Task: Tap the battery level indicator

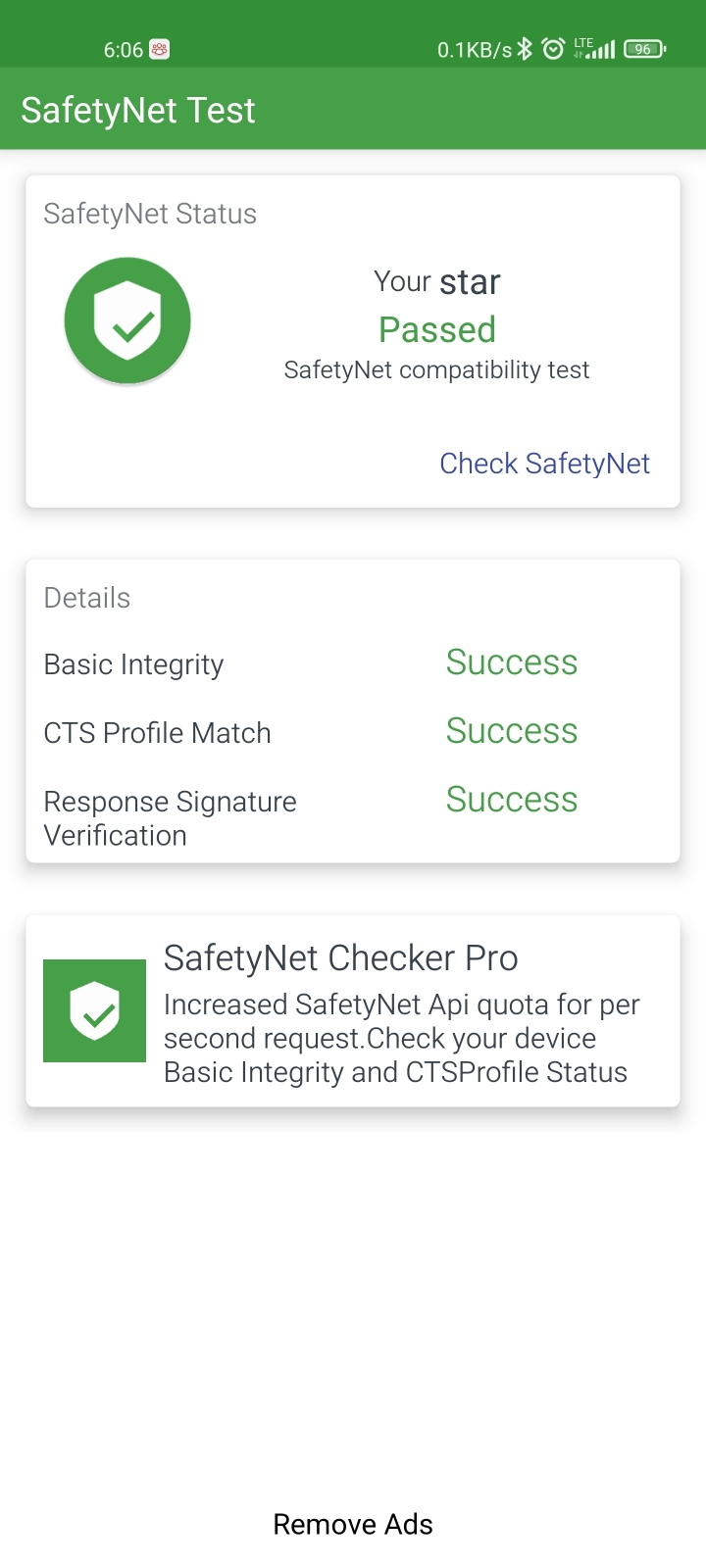Action: coord(644,49)
